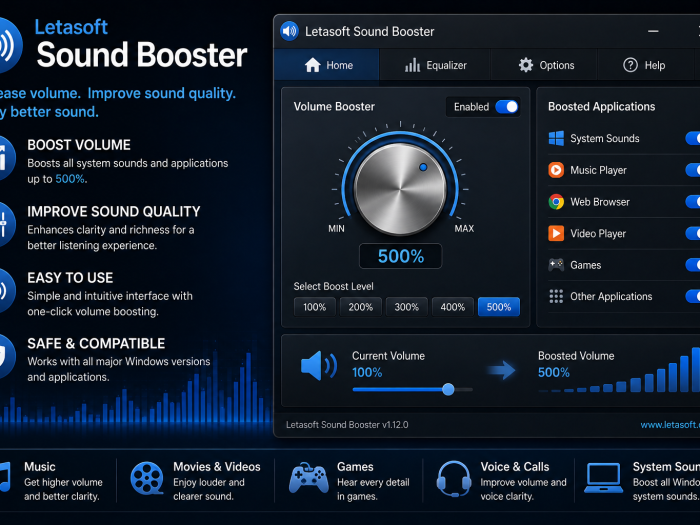The height and width of the screenshot is (525, 700).
Task: Click the Other Applications grid icon
Action: [556, 296]
